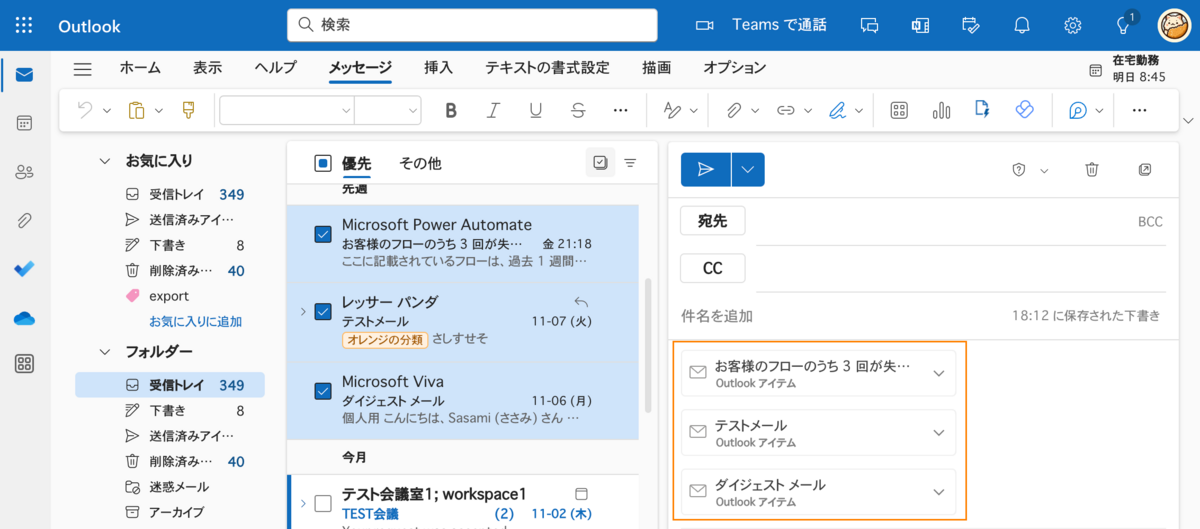Screen dimensions: 1200x529
Task: Click the CC button
Action: 712,268
